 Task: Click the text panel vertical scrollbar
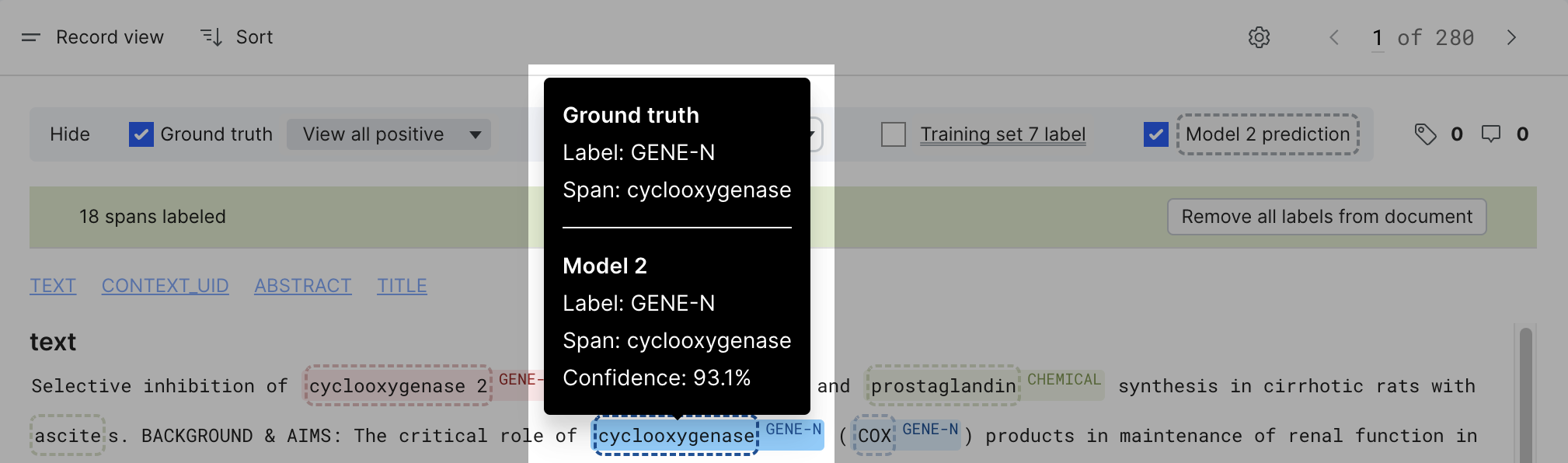pyautogui.click(x=1525, y=395)
